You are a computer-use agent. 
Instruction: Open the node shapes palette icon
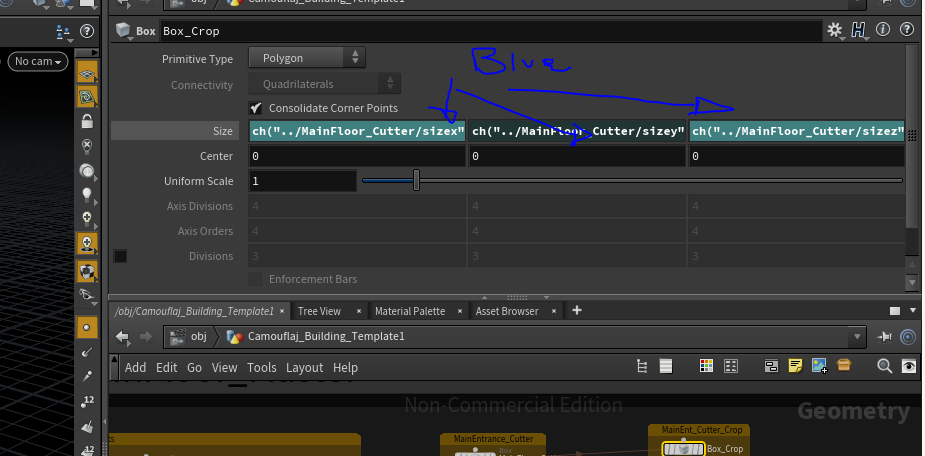pos(731,366)
